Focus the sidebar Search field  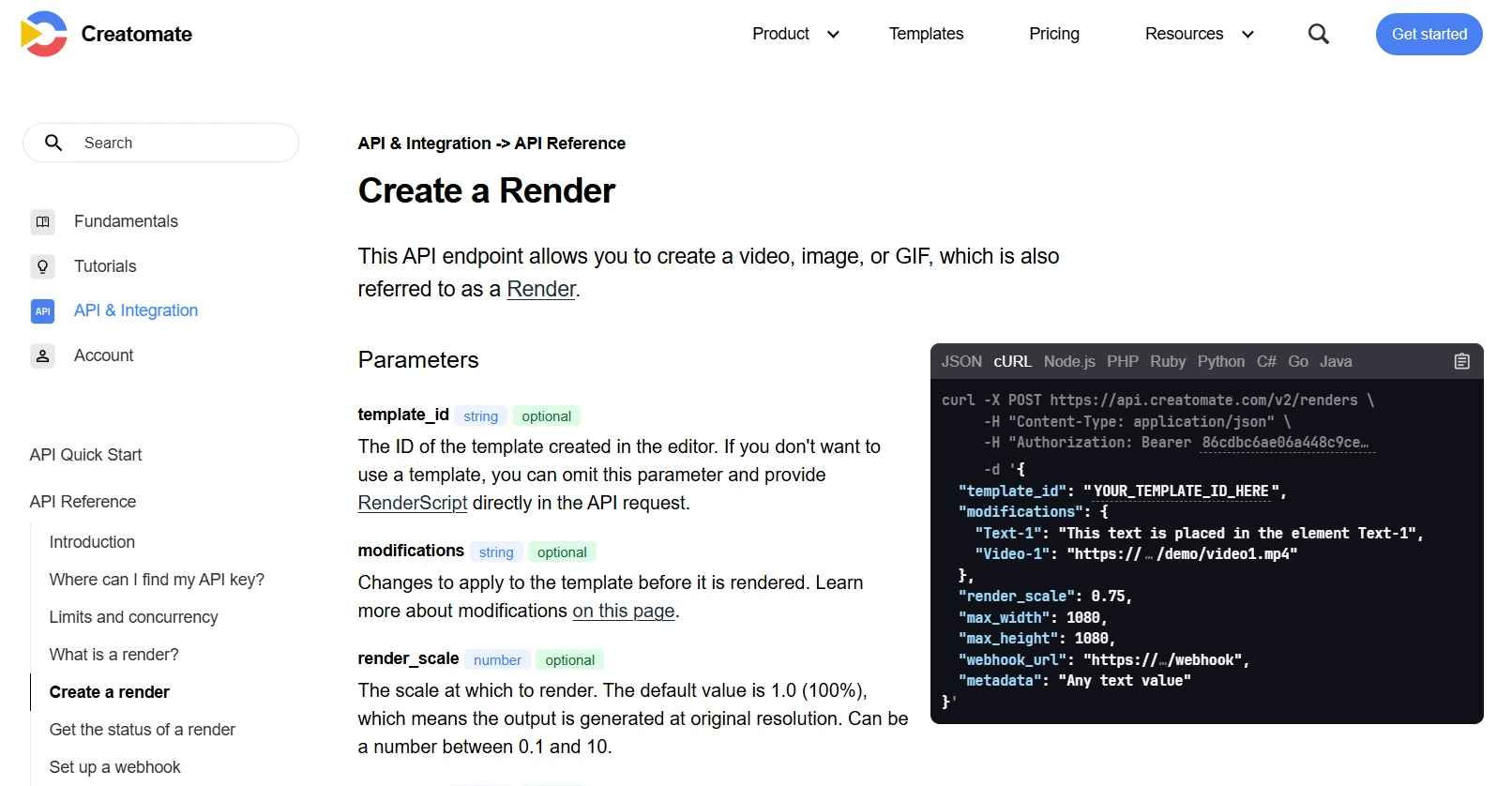tap(160, 143)
